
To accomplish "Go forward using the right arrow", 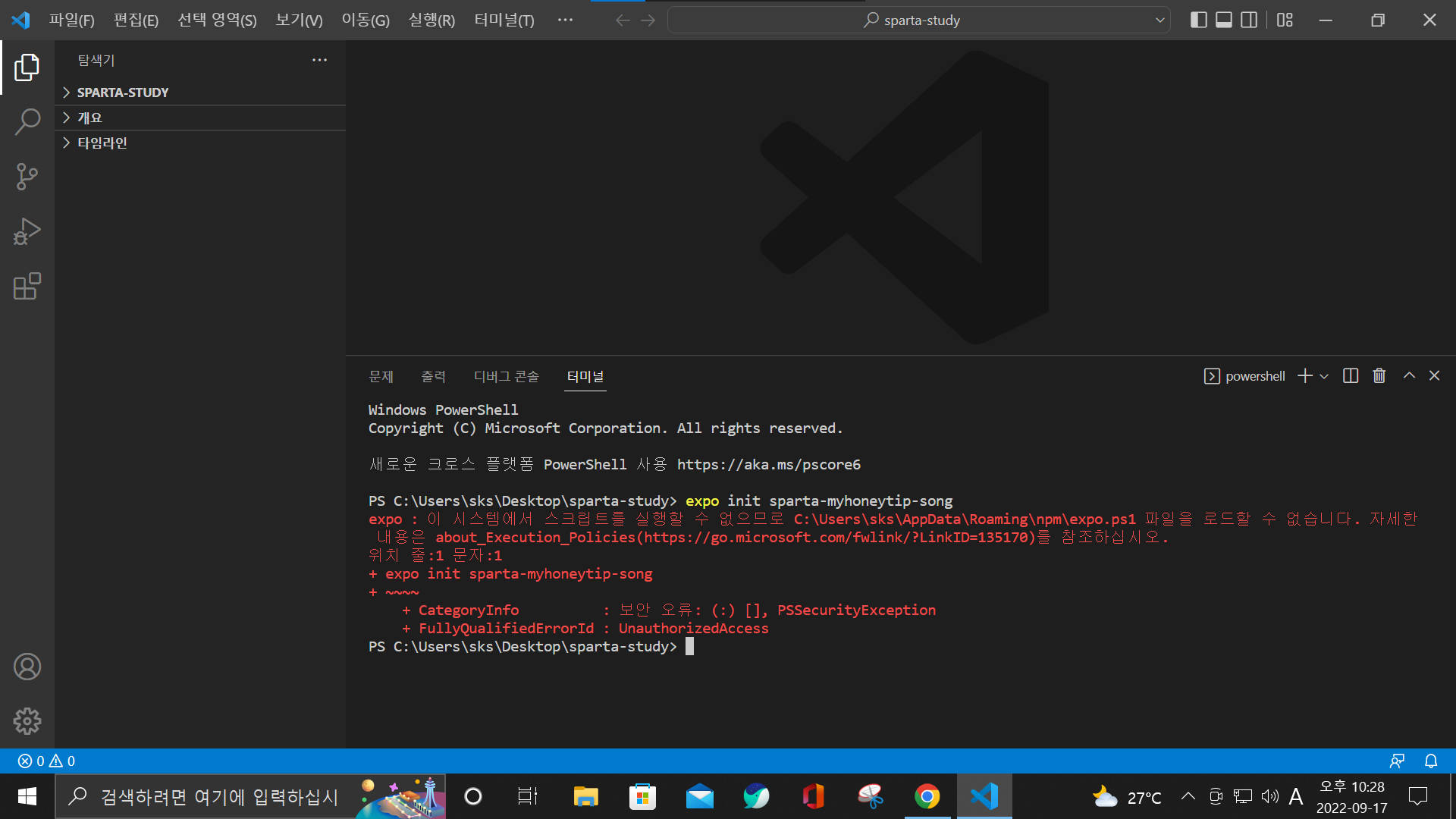I will [x=648, y=20].
